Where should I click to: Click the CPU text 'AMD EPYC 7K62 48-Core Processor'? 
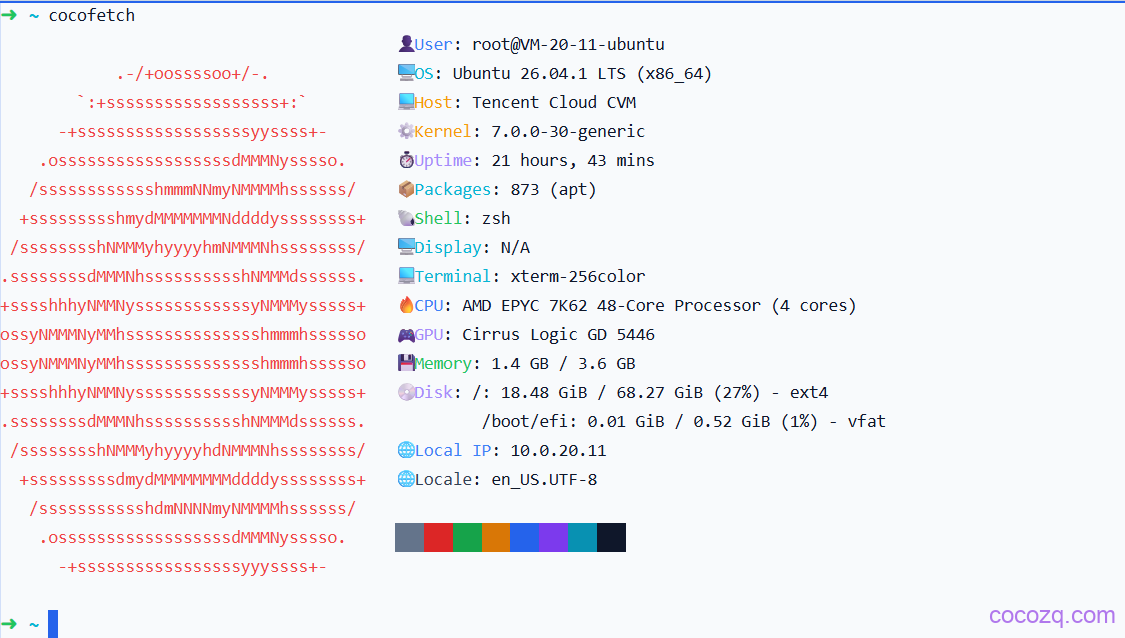[611, 306]
